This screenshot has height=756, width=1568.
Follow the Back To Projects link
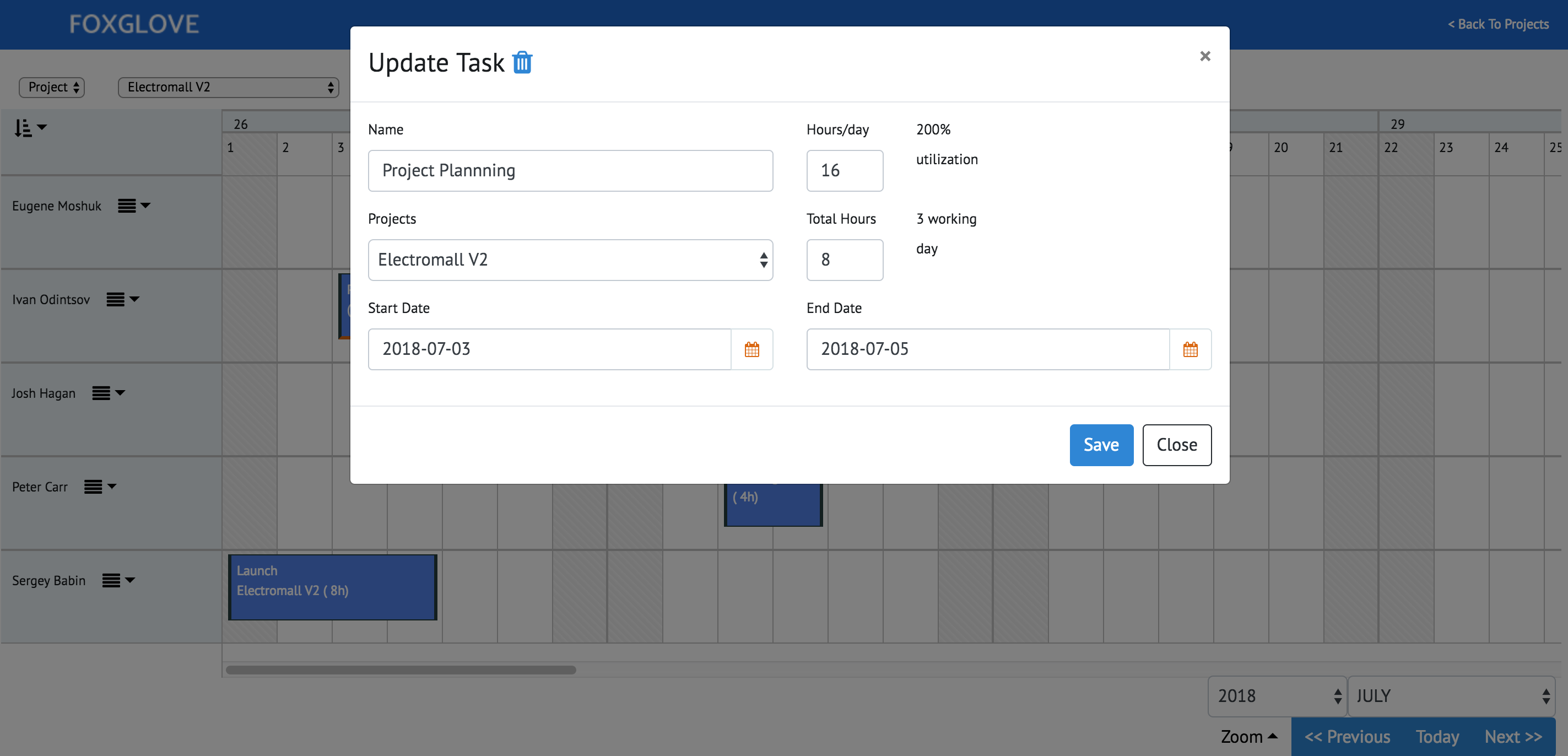pos(1498,24)
